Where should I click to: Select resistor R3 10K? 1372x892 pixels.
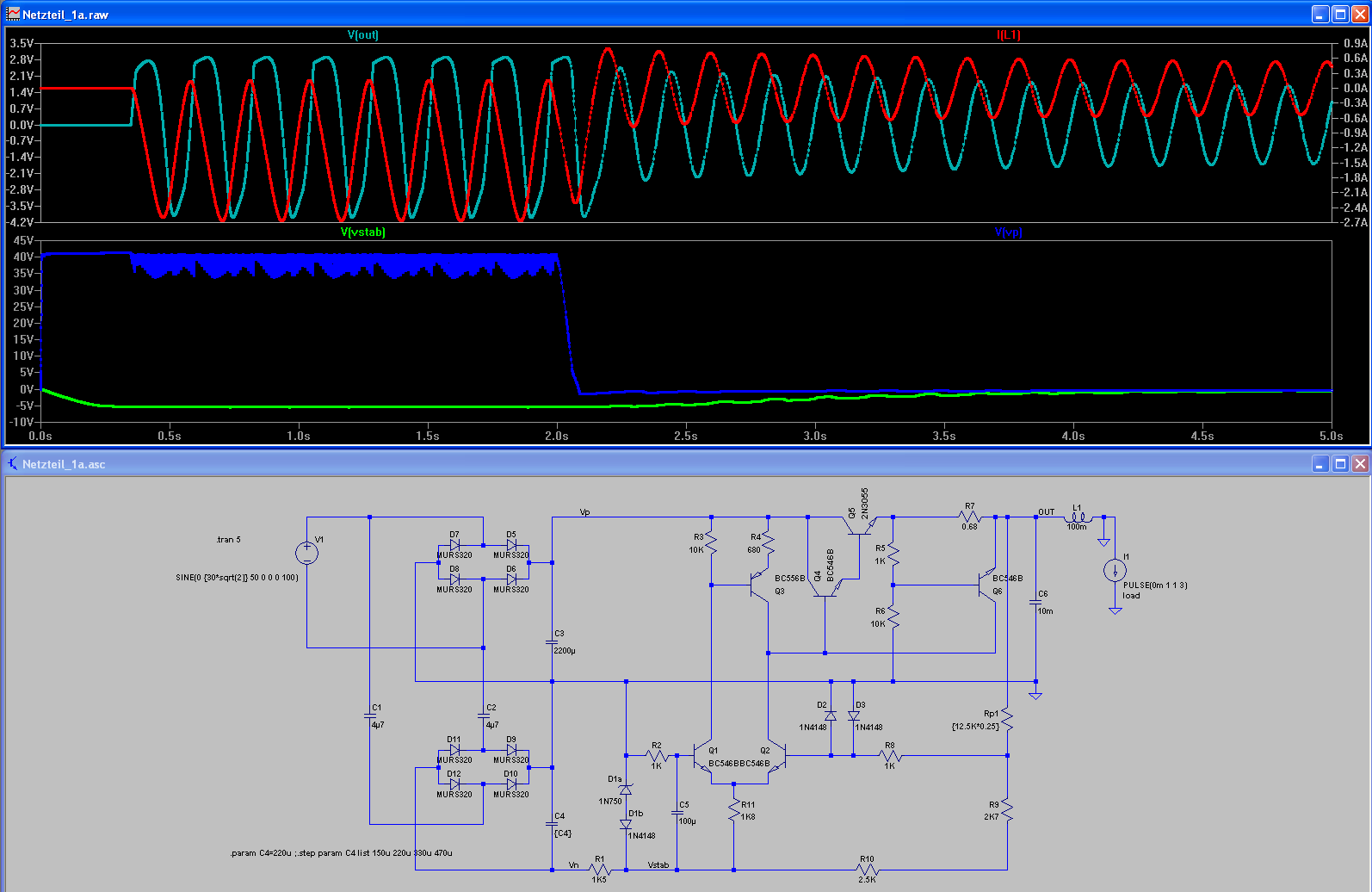point(711,543)
